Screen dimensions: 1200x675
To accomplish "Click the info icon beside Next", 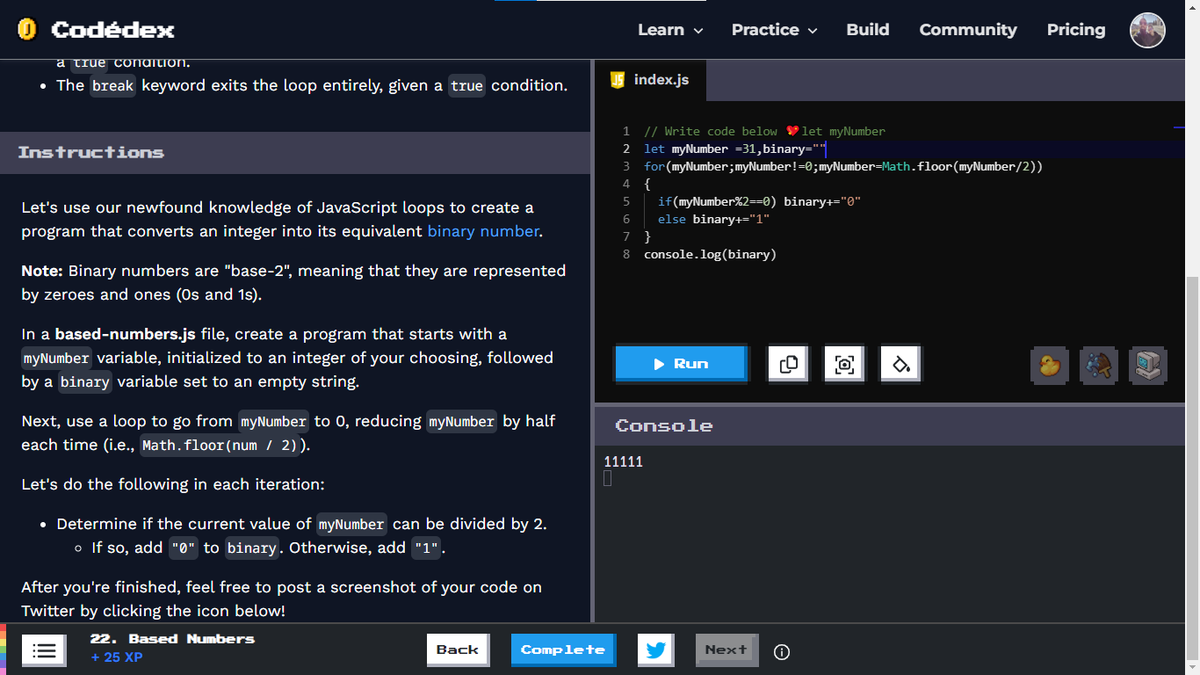I will coord(781,651).
